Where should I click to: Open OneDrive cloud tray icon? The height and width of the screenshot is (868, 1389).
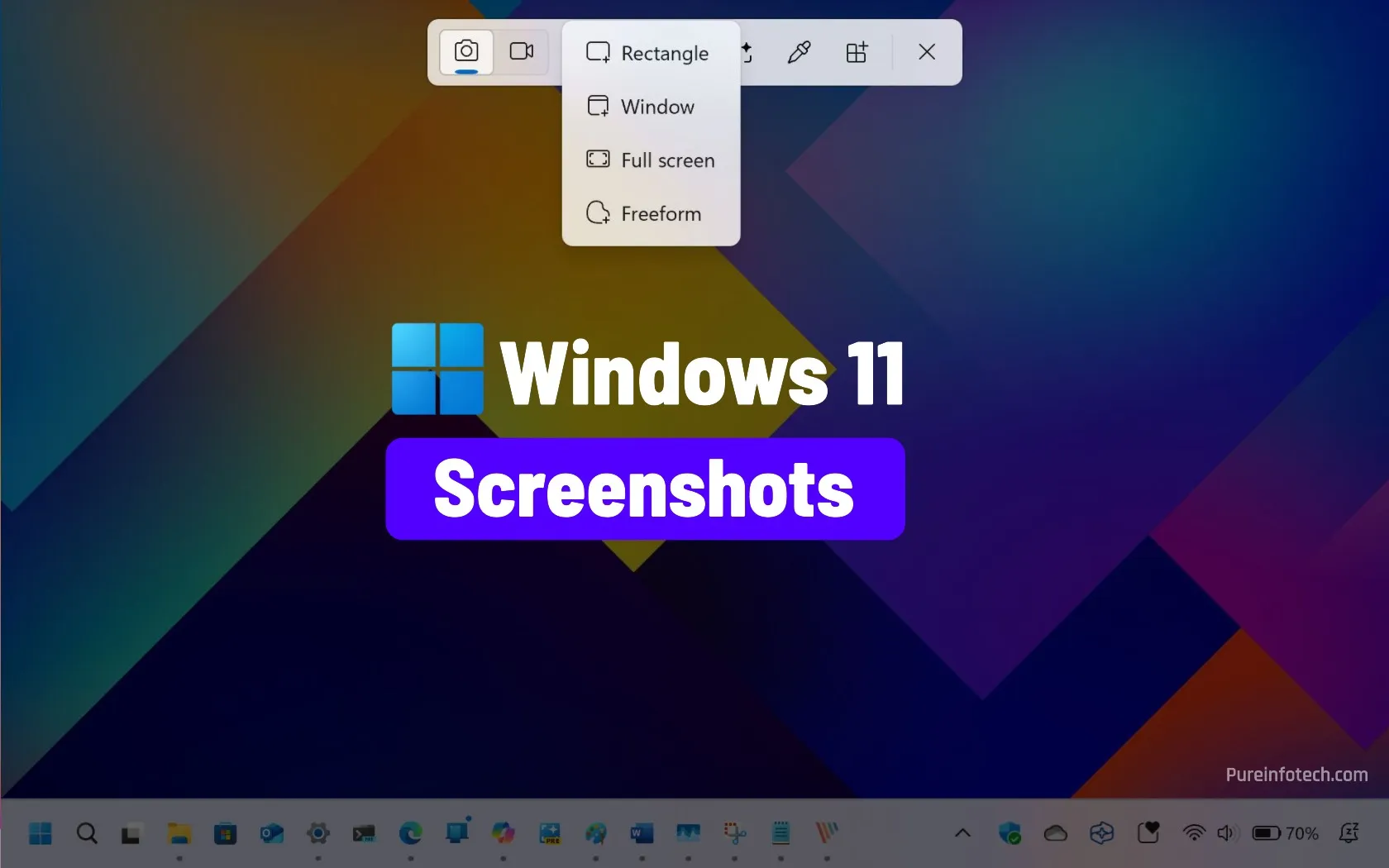click(1056, 833)
